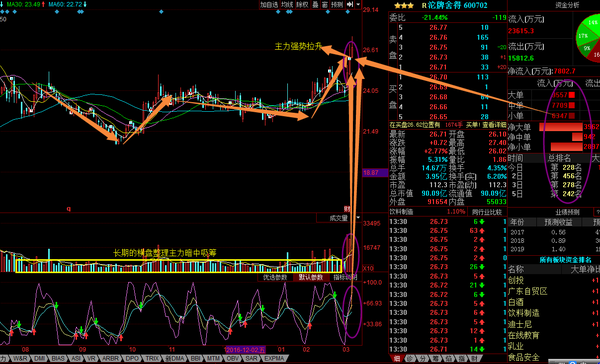Click the three-star rating icon beside stock name
600x364 pixels.
[x=404, y=5]
